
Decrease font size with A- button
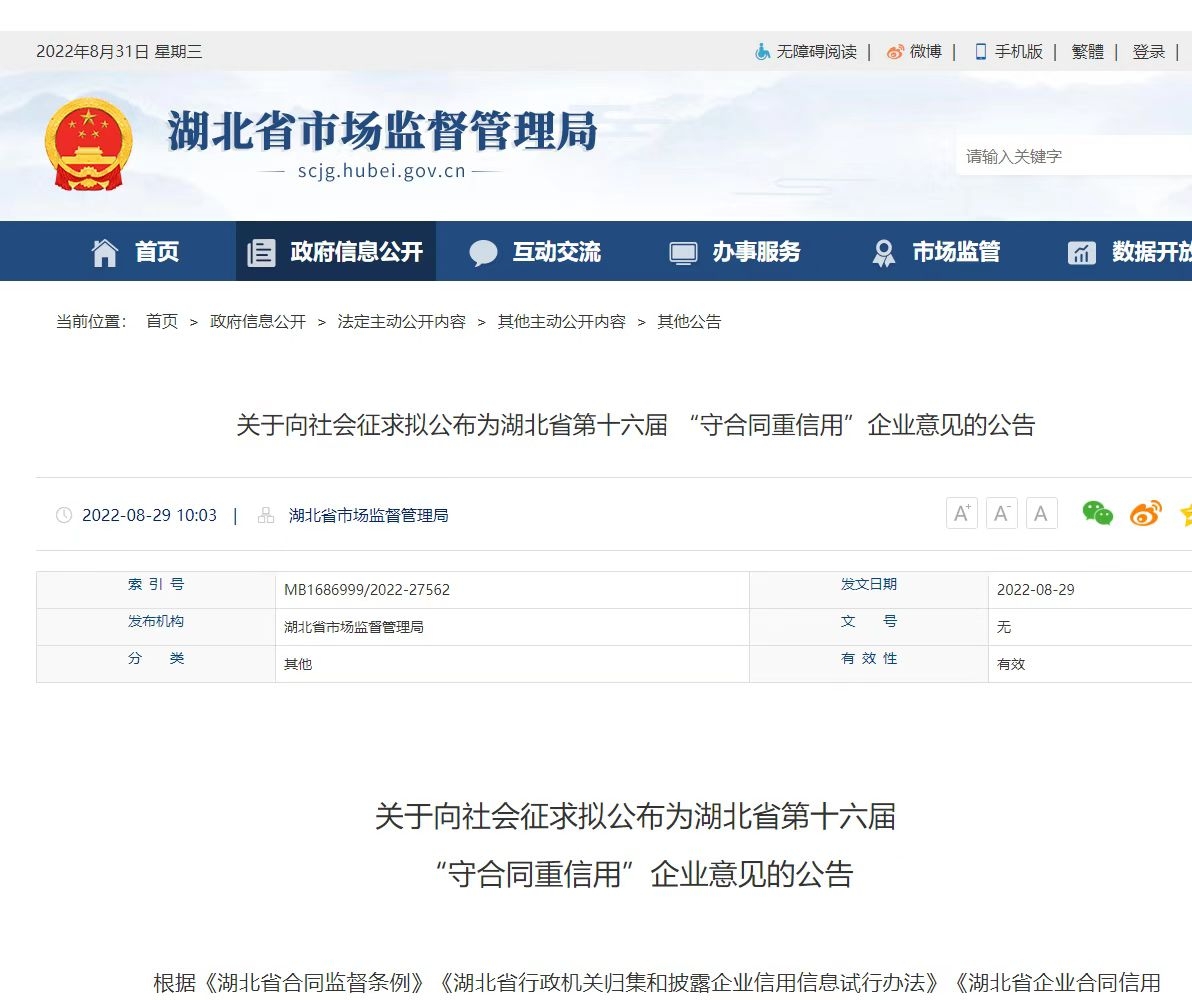[1001, 514]
